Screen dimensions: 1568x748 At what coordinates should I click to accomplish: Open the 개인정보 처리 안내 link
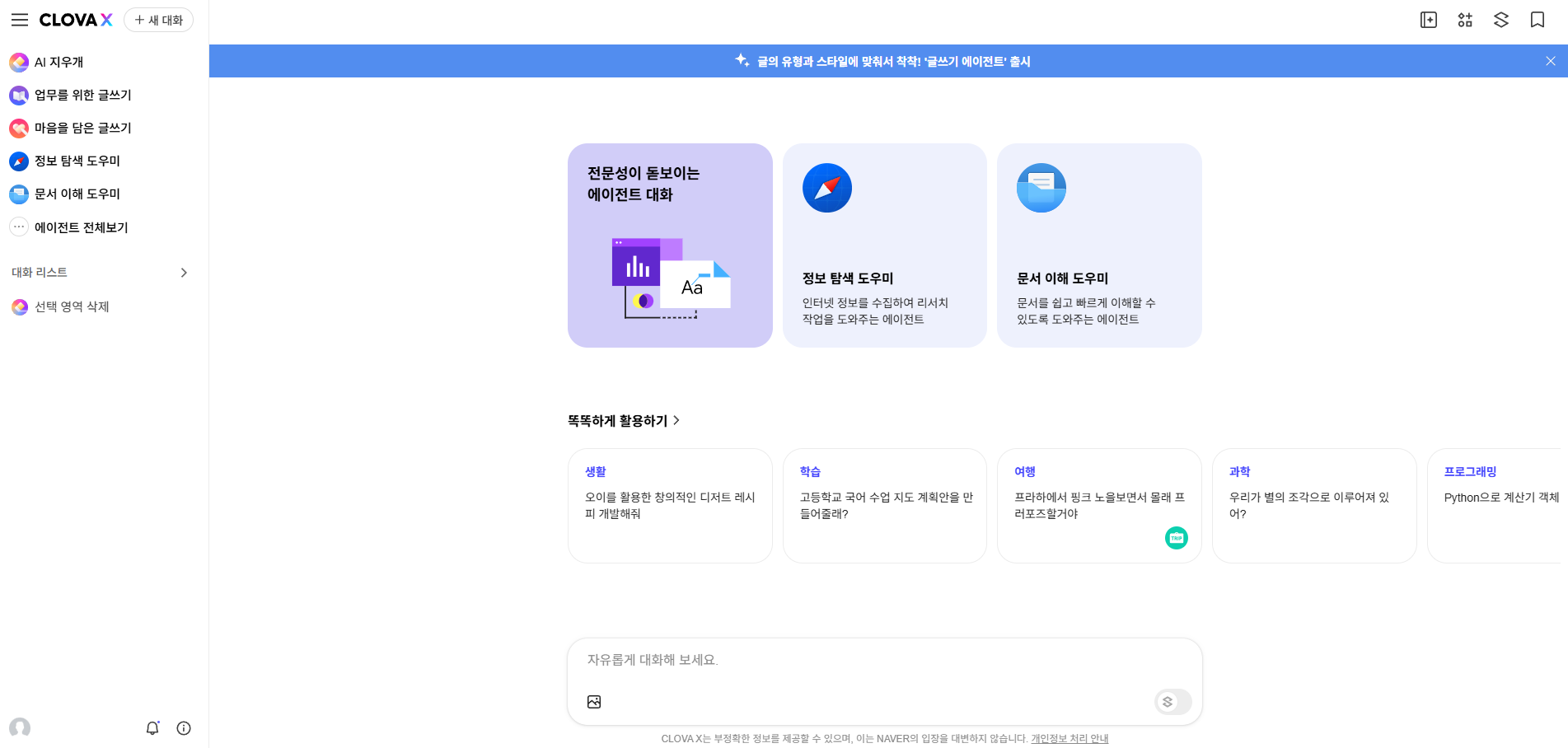pyautogui.click(x=1070, y=739)
